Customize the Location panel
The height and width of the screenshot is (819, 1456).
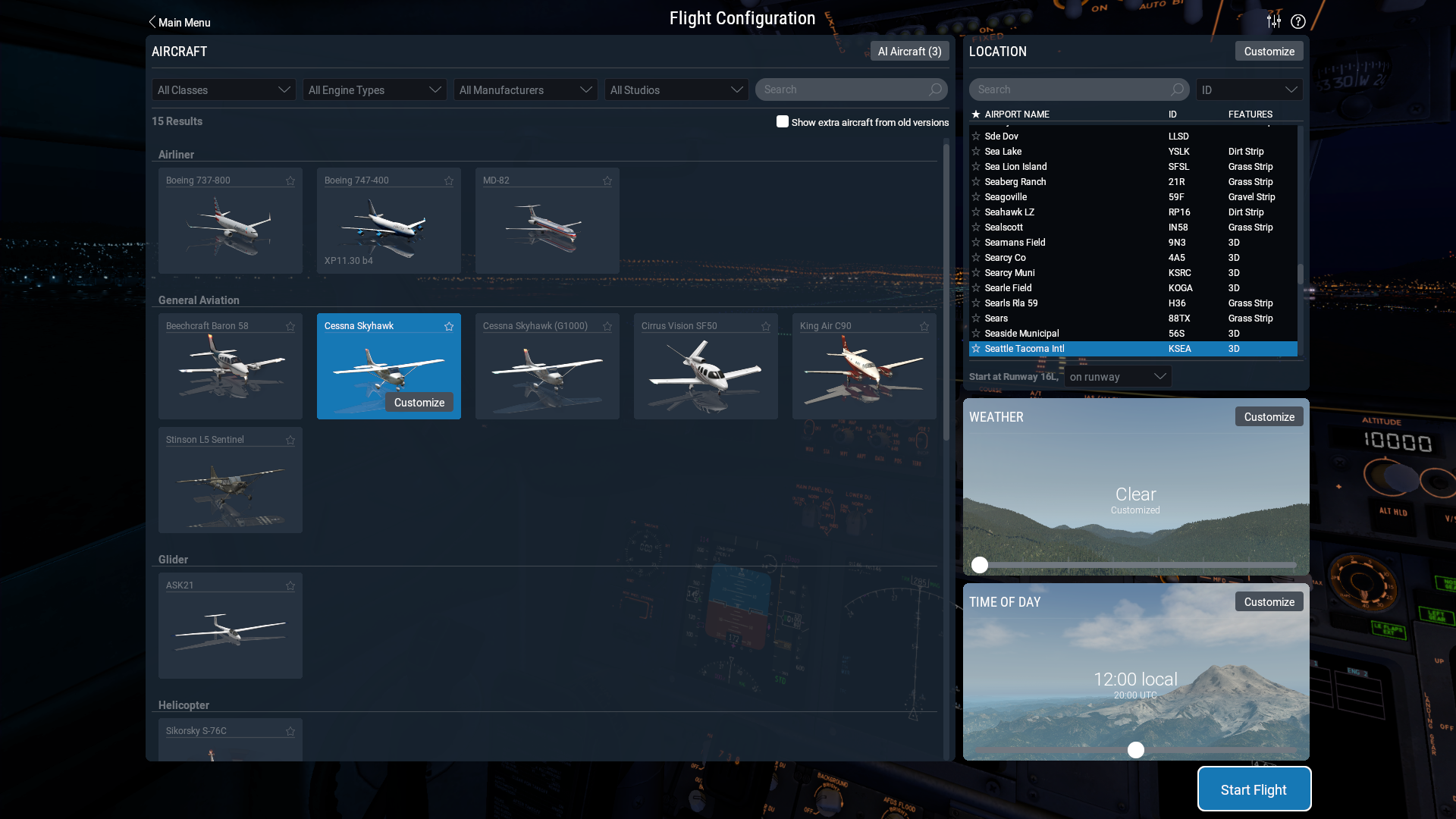pyautogui.click(x=1269, y=51)
